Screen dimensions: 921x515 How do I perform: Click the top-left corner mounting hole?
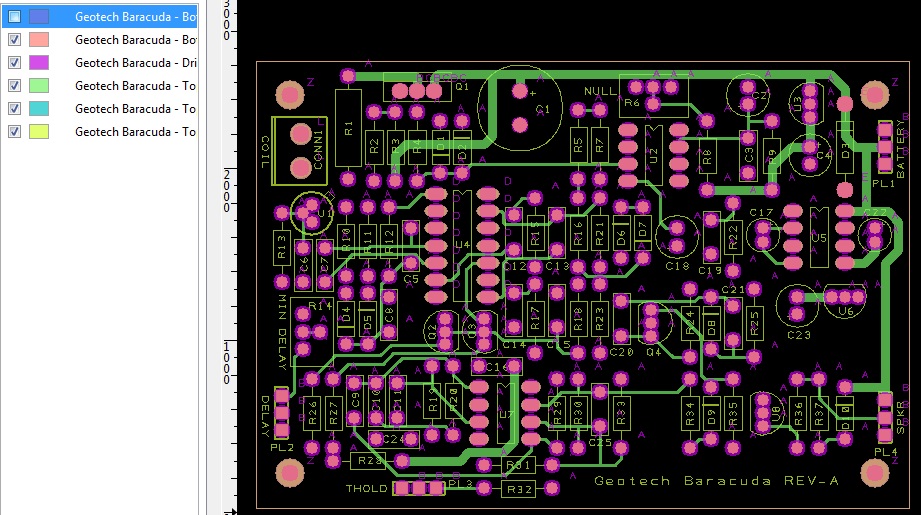click(290, 95)
